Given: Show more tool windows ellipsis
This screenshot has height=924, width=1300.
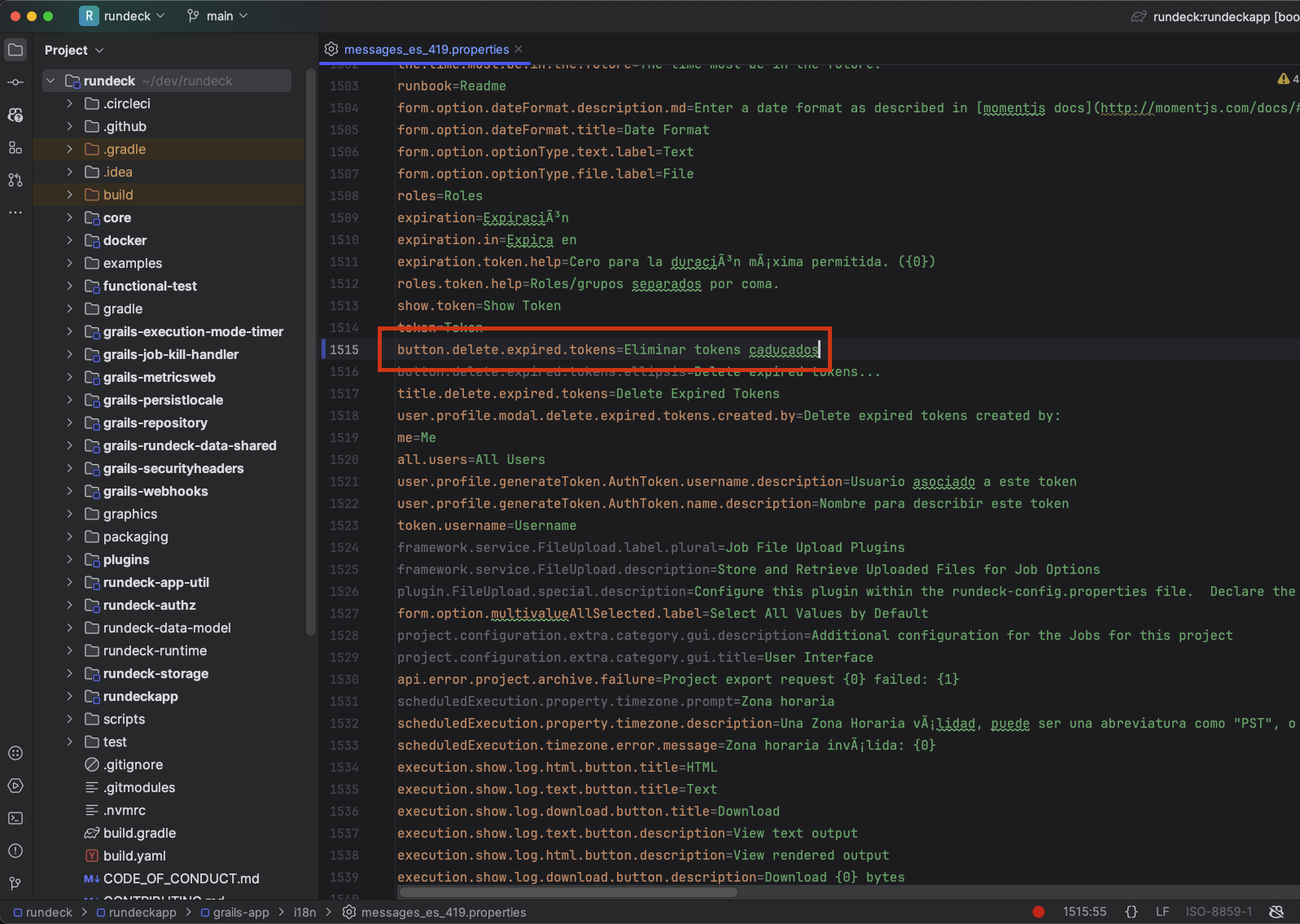Looking at the screenshot, I should coord(15,212).
